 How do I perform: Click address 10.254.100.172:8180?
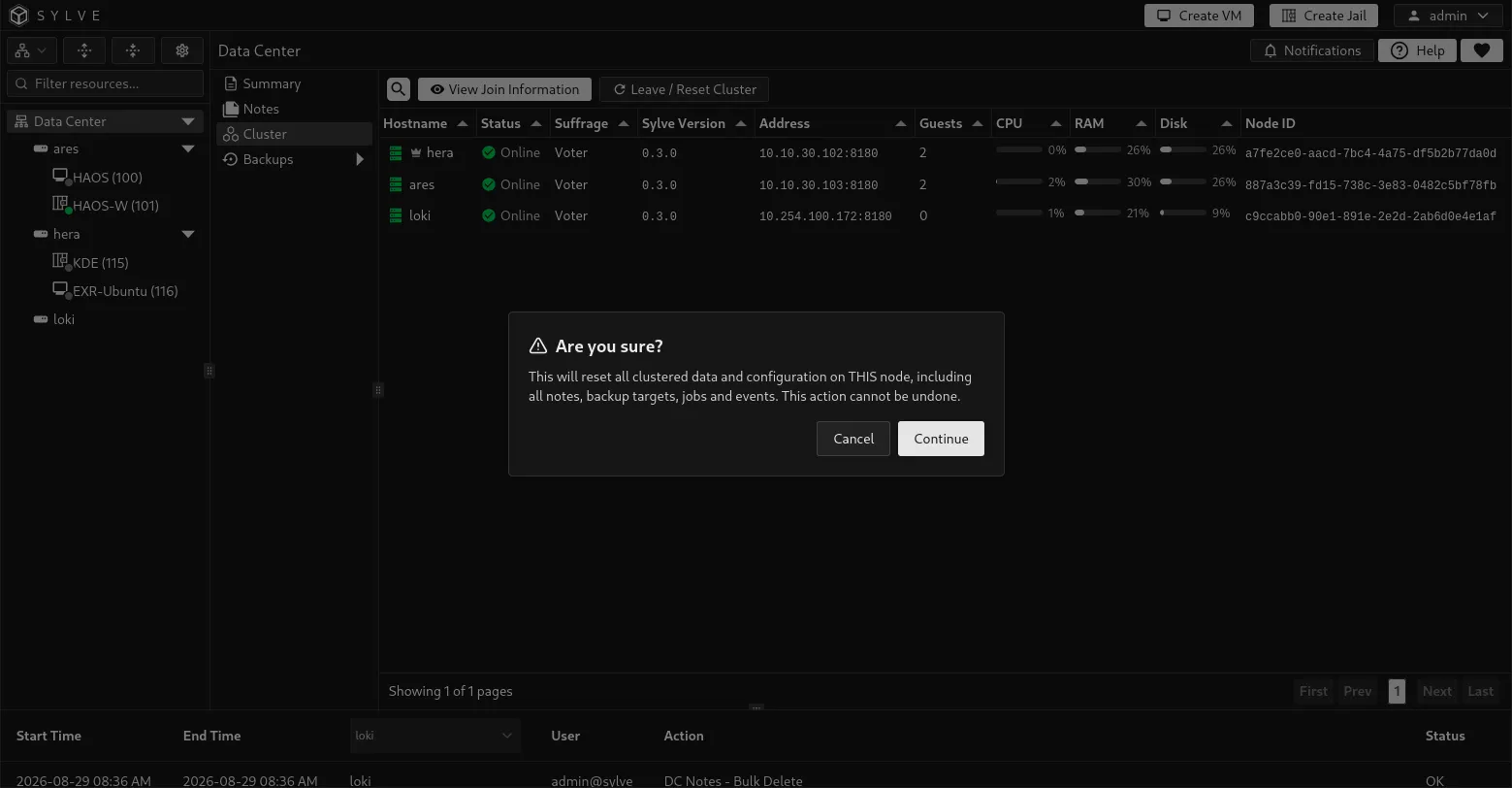[825, 216]
